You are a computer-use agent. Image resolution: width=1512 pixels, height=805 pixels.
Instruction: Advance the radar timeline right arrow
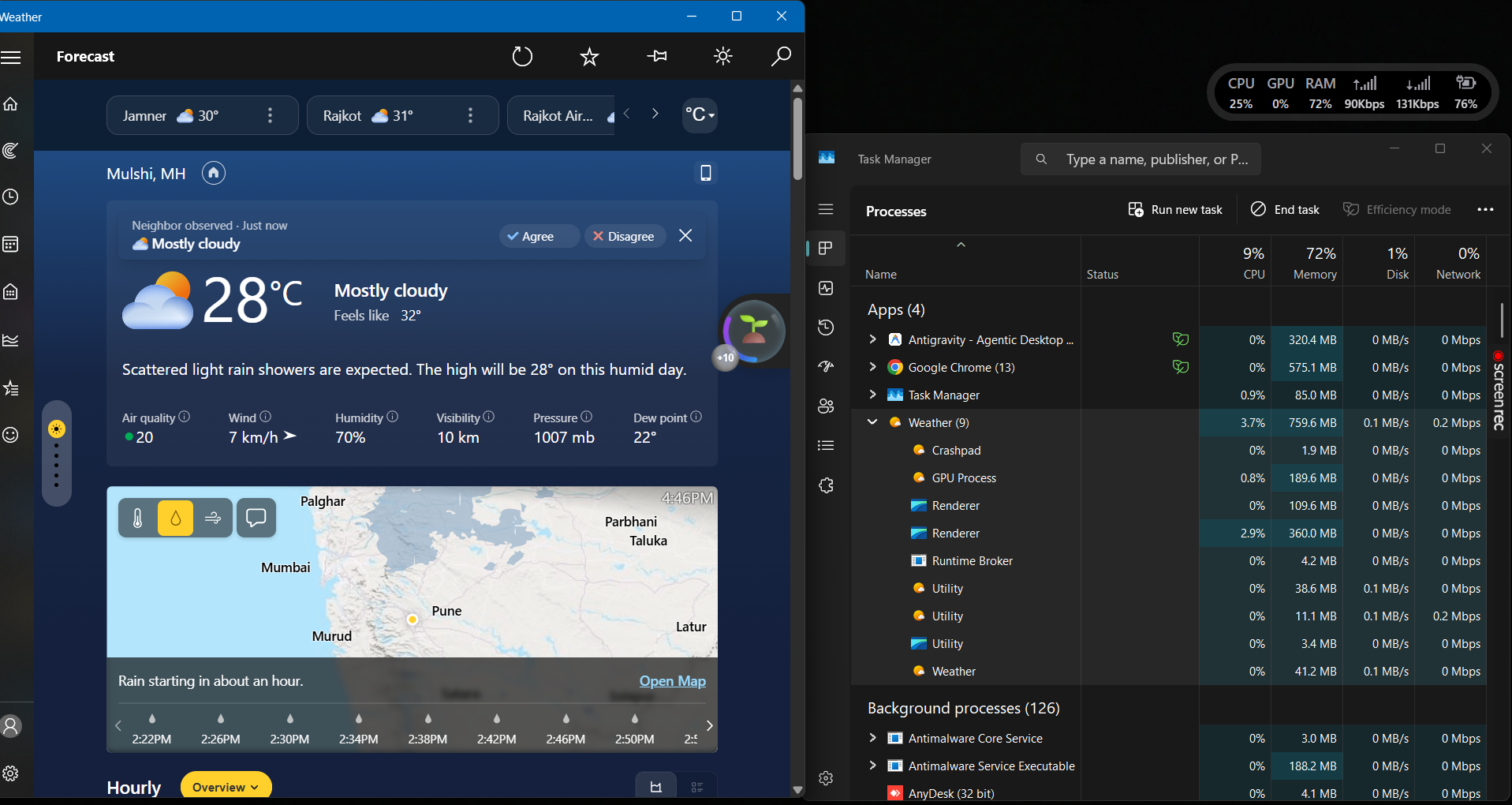(x=709, y=726)
